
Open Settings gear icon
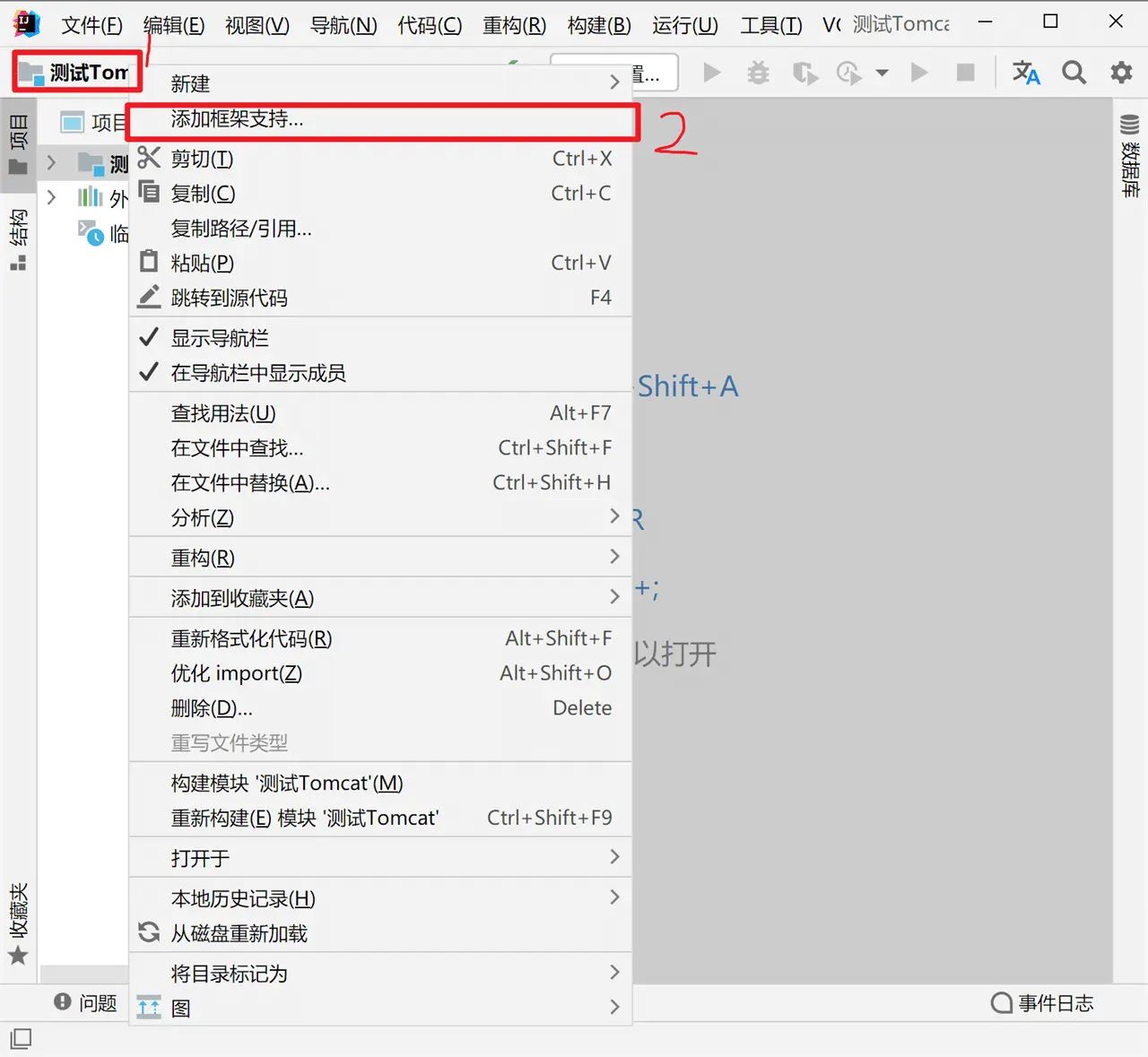click(x=1121, y=73)
